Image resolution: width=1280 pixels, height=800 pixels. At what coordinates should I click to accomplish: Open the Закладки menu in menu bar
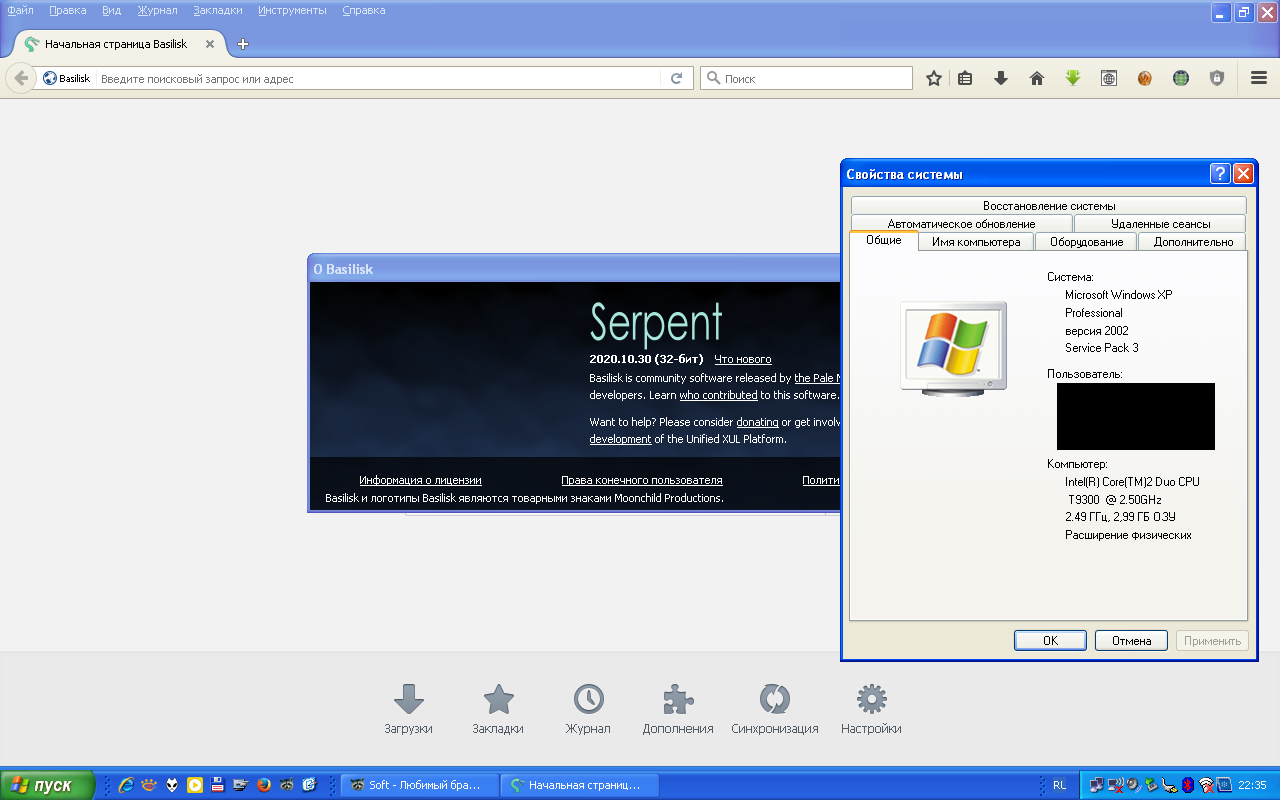(218, 10)
